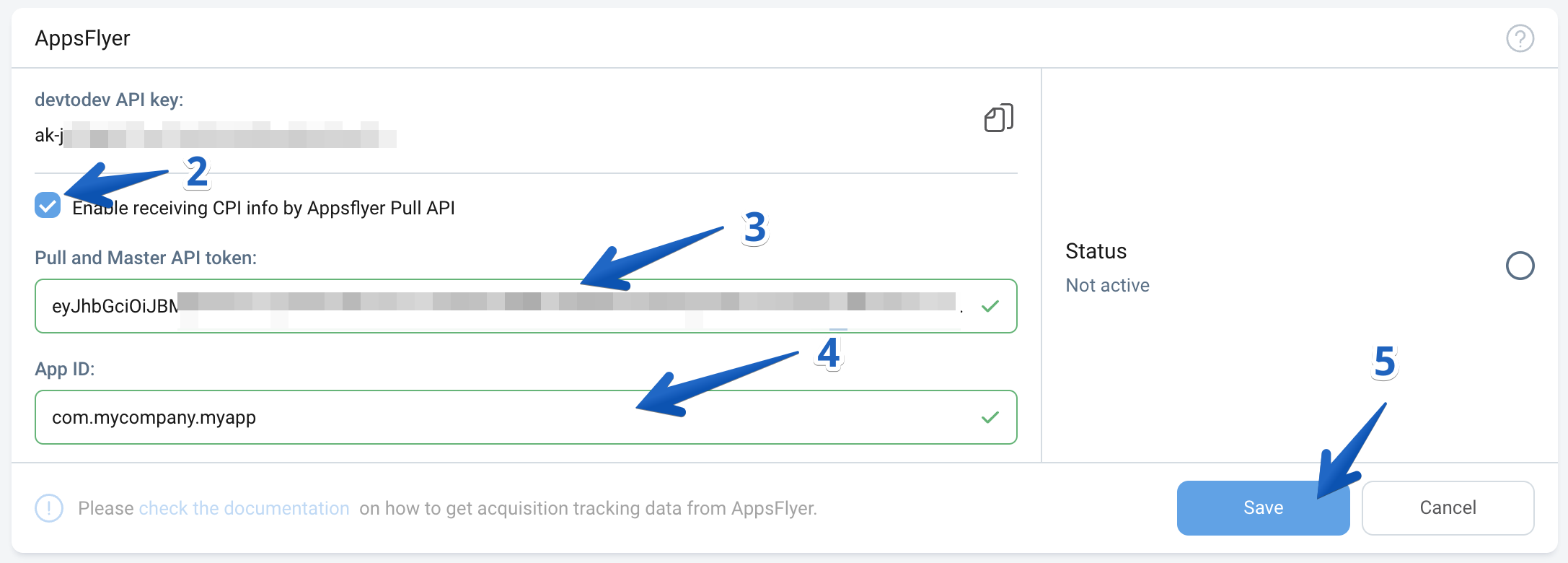Click the 'Status' heading
The height and width of the screenshot is (563, 1568).
pyautogui.click(x=1096, y=251)
